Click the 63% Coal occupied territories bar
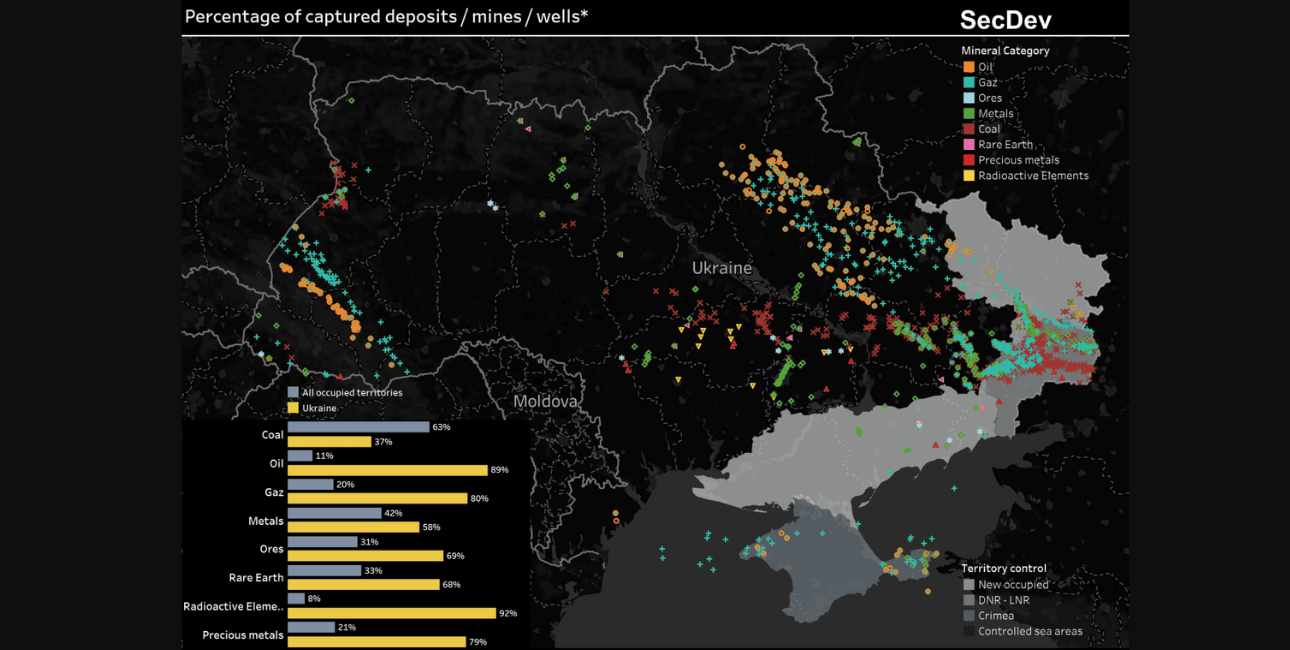Image resolution: width=1290 pixels, height=650 pixels. click(358, 427)
